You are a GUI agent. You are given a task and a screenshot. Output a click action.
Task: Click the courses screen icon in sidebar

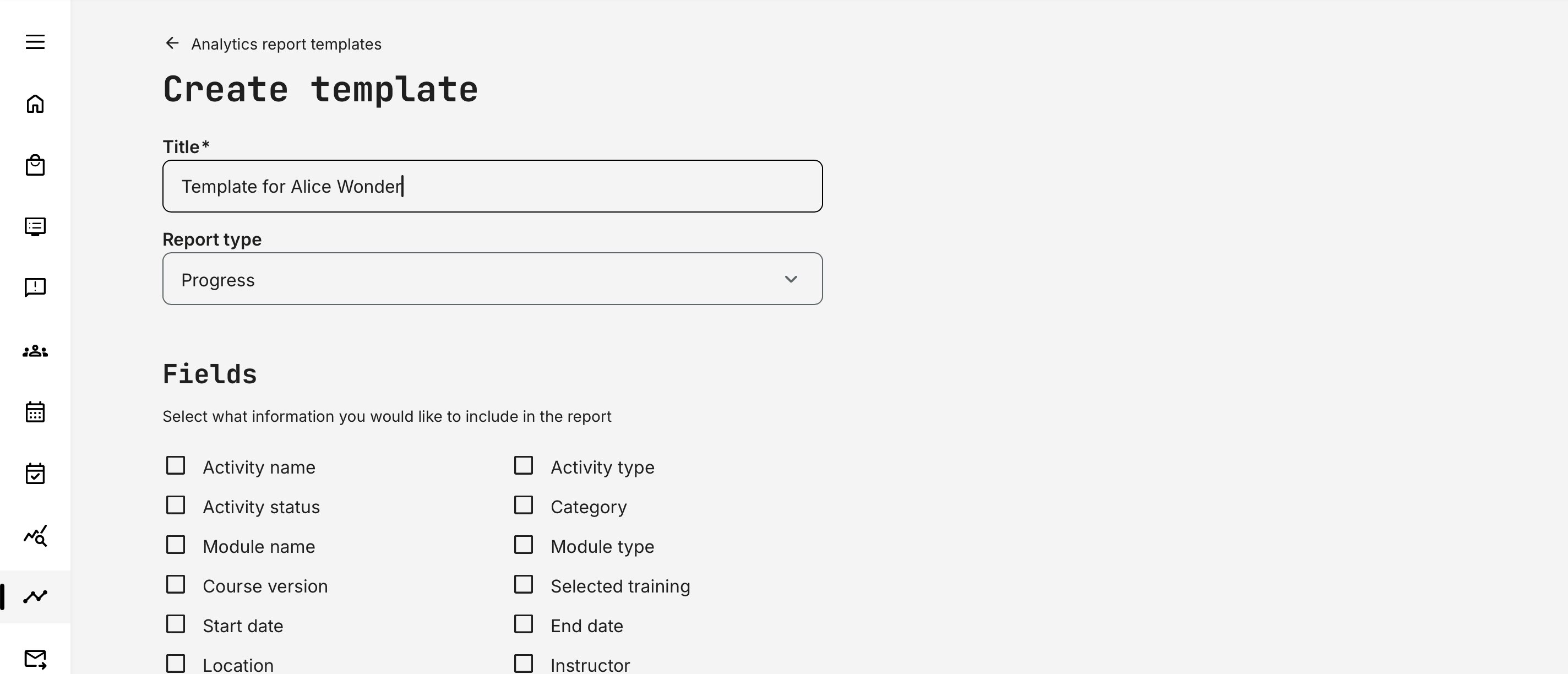pos(35,226)
